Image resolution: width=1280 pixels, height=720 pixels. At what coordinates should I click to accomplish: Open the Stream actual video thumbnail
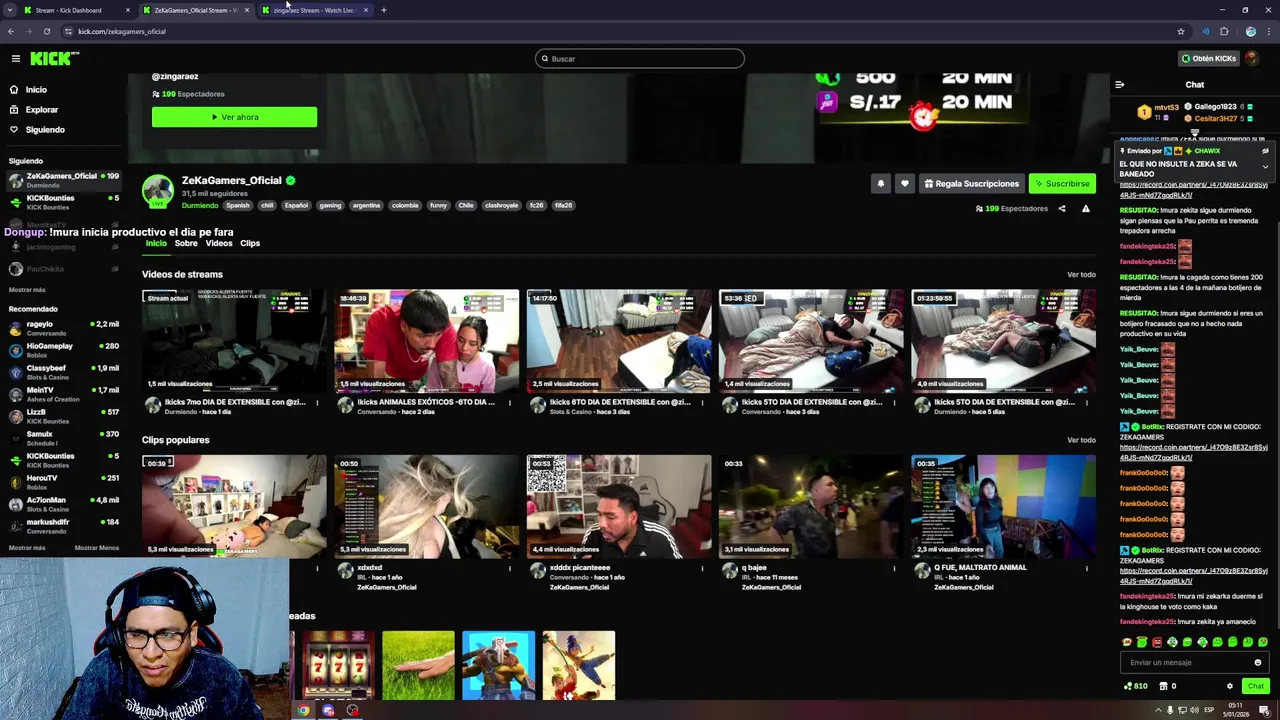click(x=234, y=341)
